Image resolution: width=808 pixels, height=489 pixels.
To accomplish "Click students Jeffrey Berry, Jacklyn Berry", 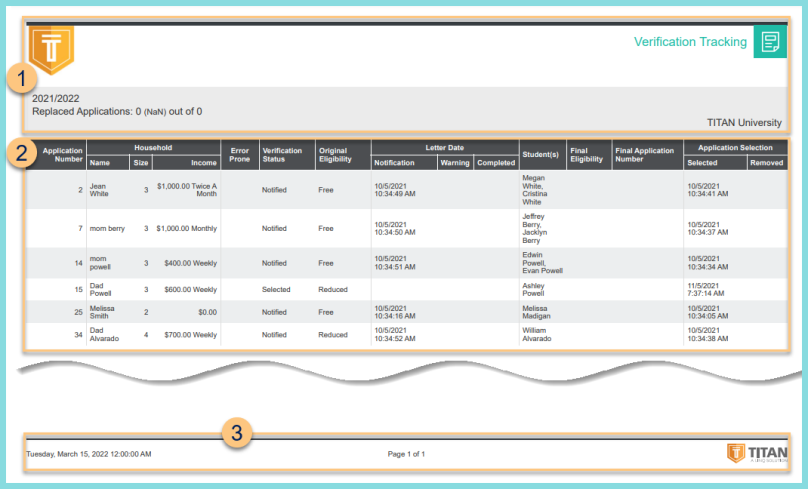I will pyautogui.click(x=534, y=228).
